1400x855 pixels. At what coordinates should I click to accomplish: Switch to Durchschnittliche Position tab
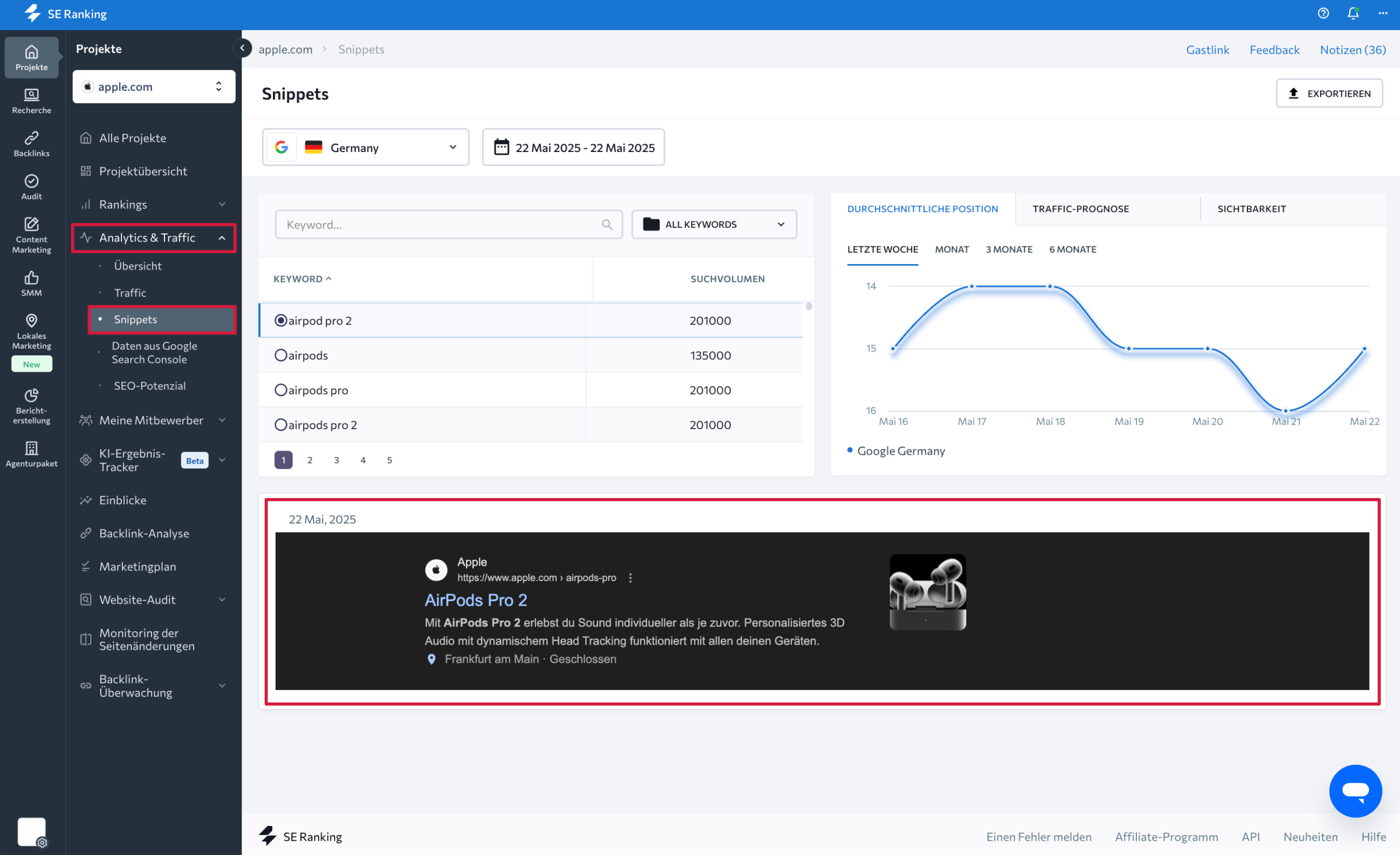point(922,208)
